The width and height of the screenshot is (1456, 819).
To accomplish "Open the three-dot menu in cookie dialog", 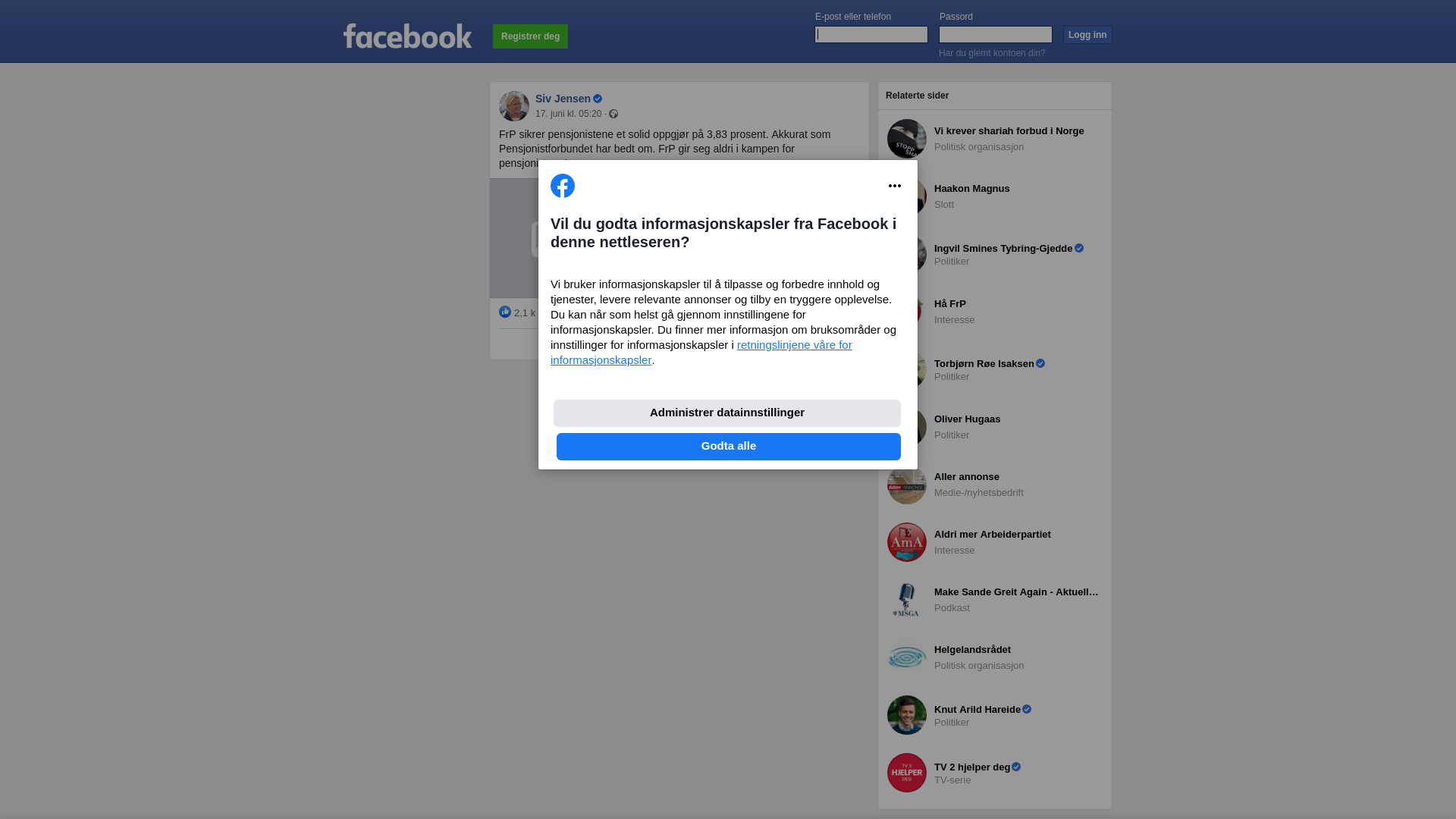I will 895,186.
